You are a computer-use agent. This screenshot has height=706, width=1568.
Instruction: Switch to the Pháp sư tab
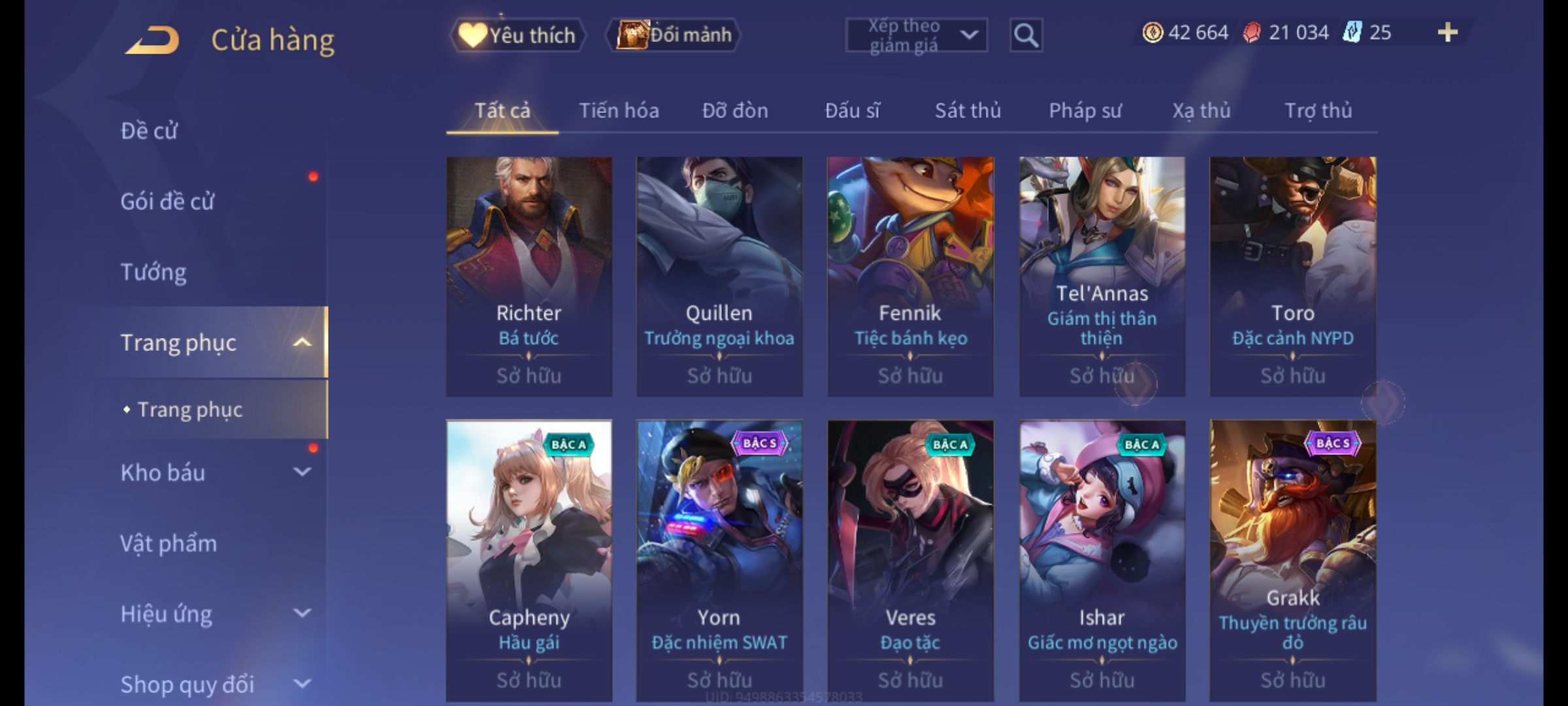pyautogui.click(x=1085, y=110)
